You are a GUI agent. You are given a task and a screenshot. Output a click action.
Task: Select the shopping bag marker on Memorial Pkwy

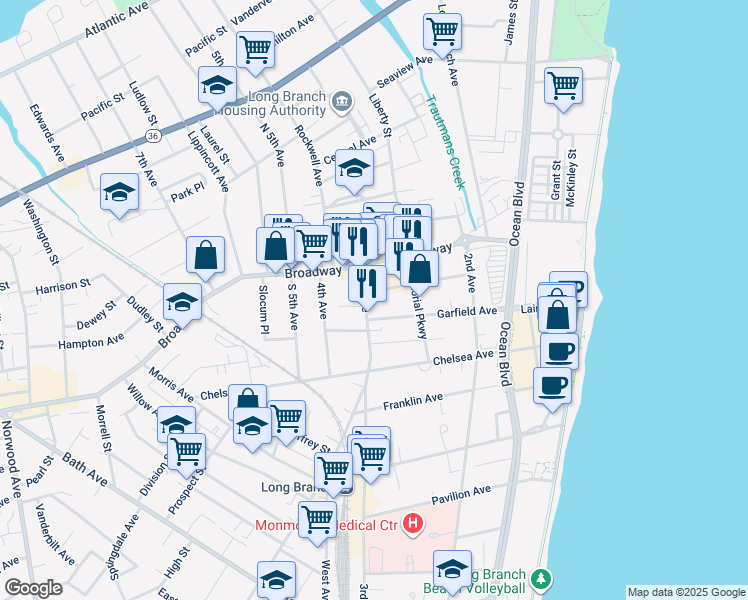point(419,270)
